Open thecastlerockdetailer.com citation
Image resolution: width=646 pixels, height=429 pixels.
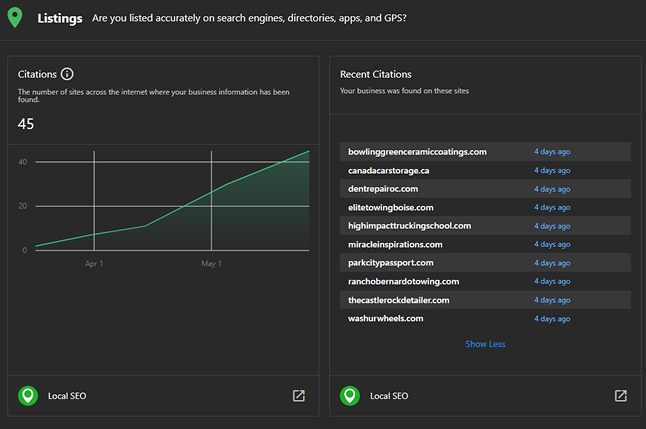(399, 300)
